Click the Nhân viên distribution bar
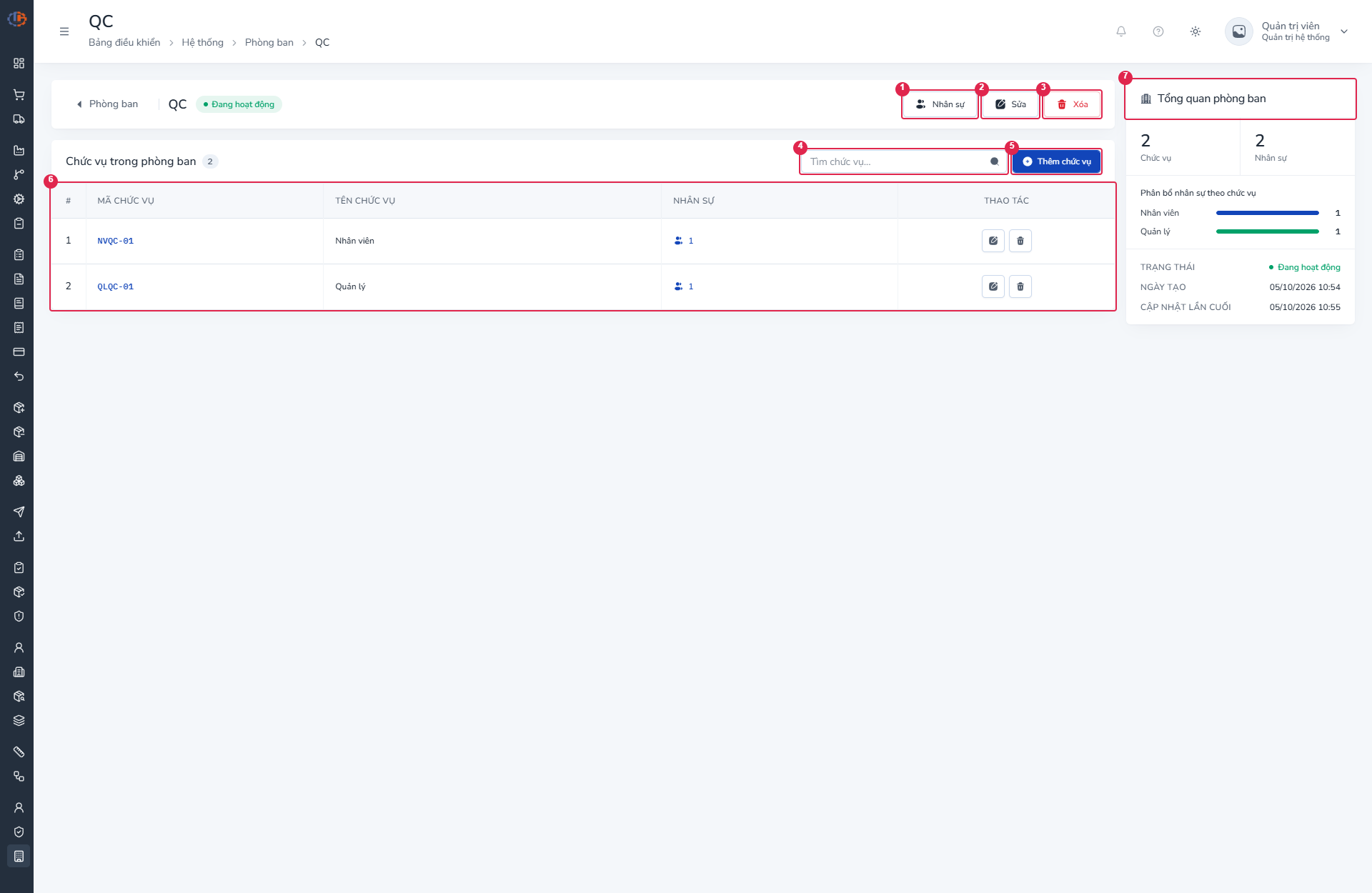Image resolution: width=1372 pixels, height=893 pixels. (1268, 213)
